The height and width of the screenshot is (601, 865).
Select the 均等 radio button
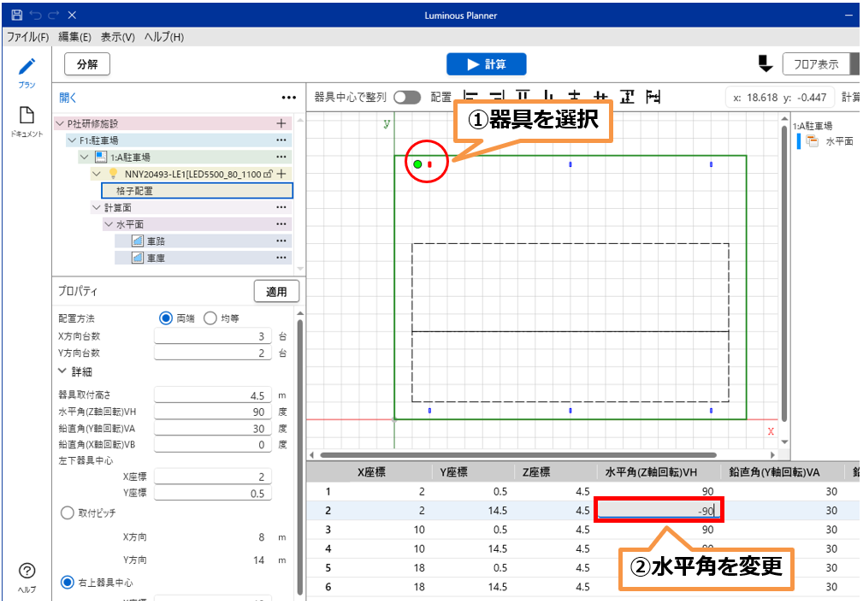210,318
